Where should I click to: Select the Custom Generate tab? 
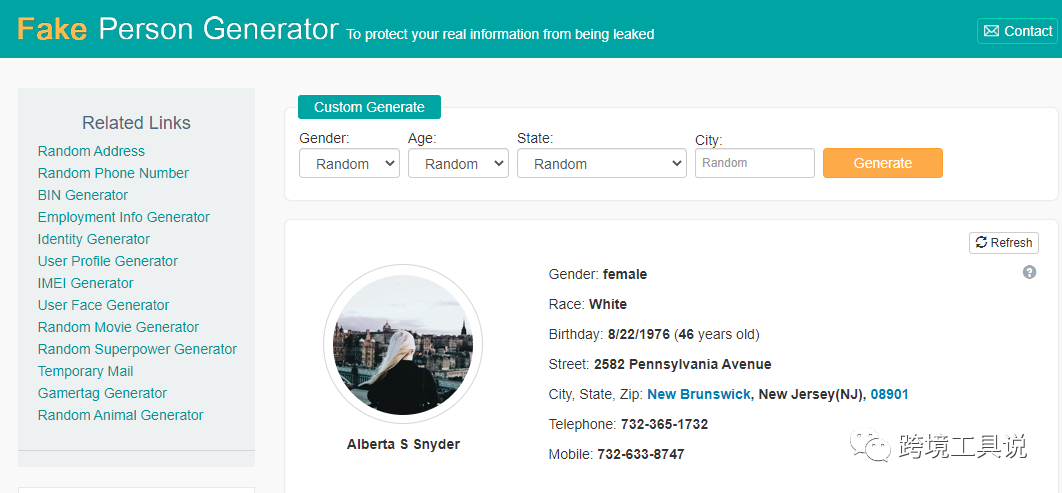(x=369, y=107)
